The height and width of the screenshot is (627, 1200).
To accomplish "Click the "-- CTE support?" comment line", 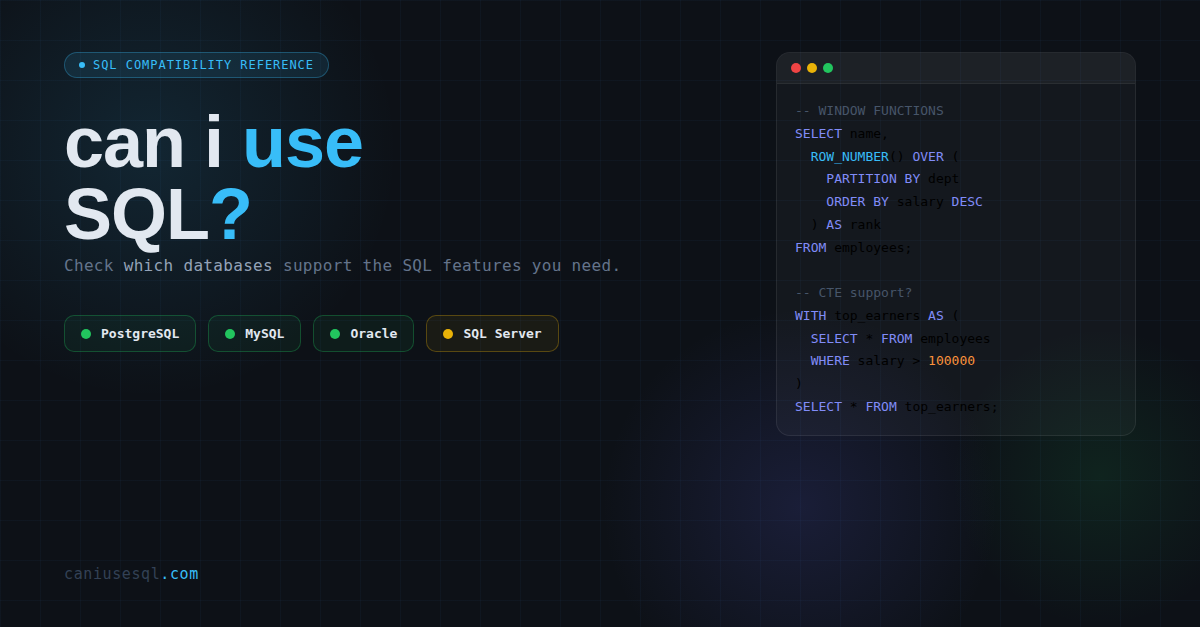I will (x=853, y=293).
